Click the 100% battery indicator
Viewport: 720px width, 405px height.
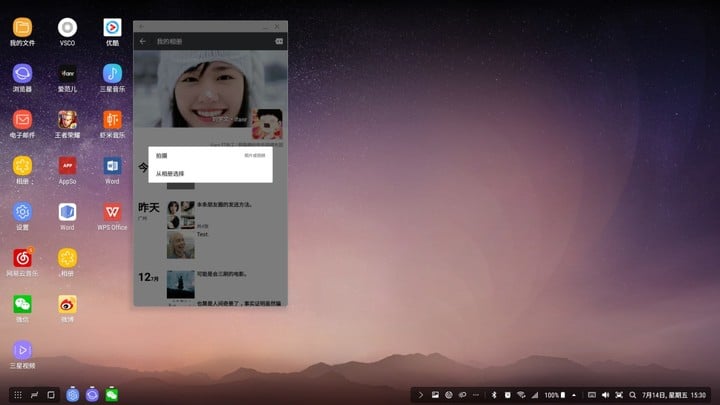[555, 395]
